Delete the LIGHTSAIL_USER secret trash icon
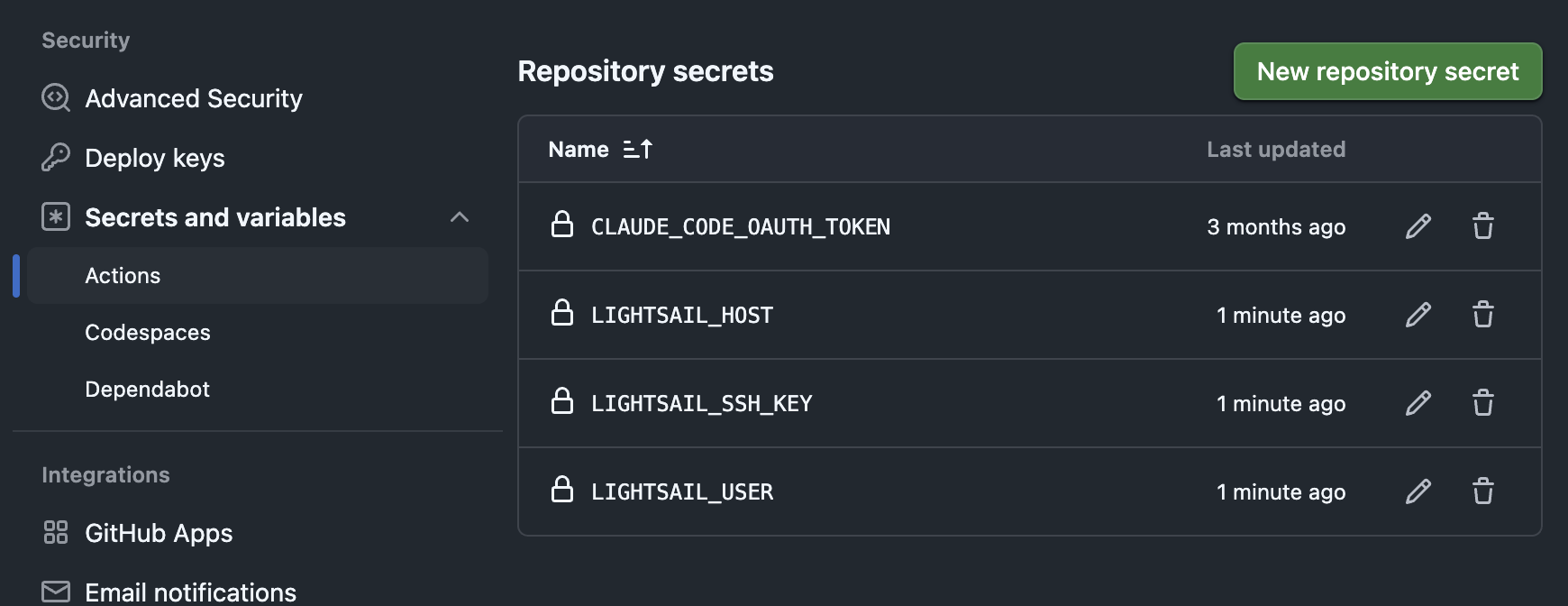This screenshot has height=606, width=1568. (x=1483, y=491)
